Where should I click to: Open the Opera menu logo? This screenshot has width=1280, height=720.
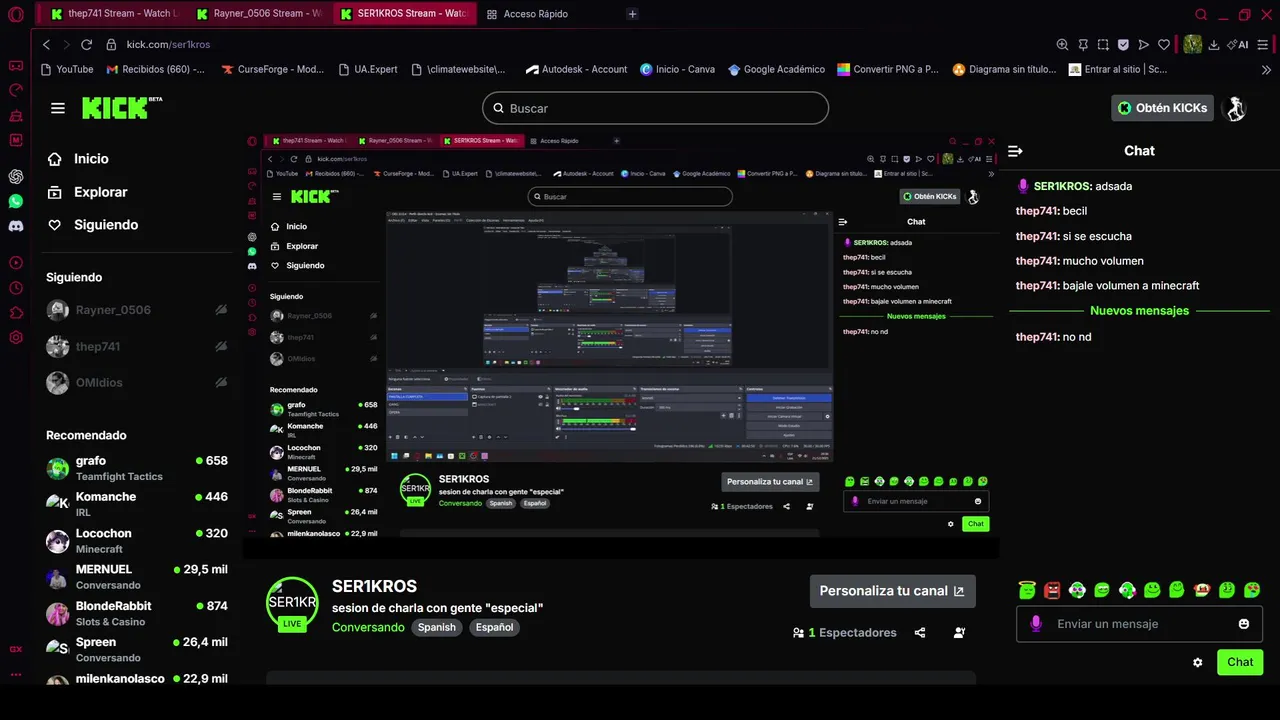pos(16,14)
